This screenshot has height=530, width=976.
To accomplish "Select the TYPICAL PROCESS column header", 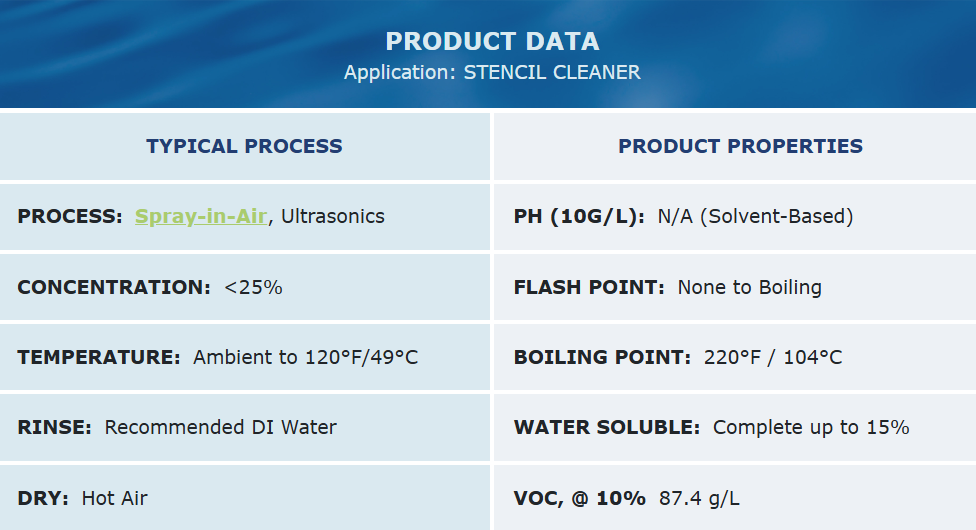I will tap(244, 146).
